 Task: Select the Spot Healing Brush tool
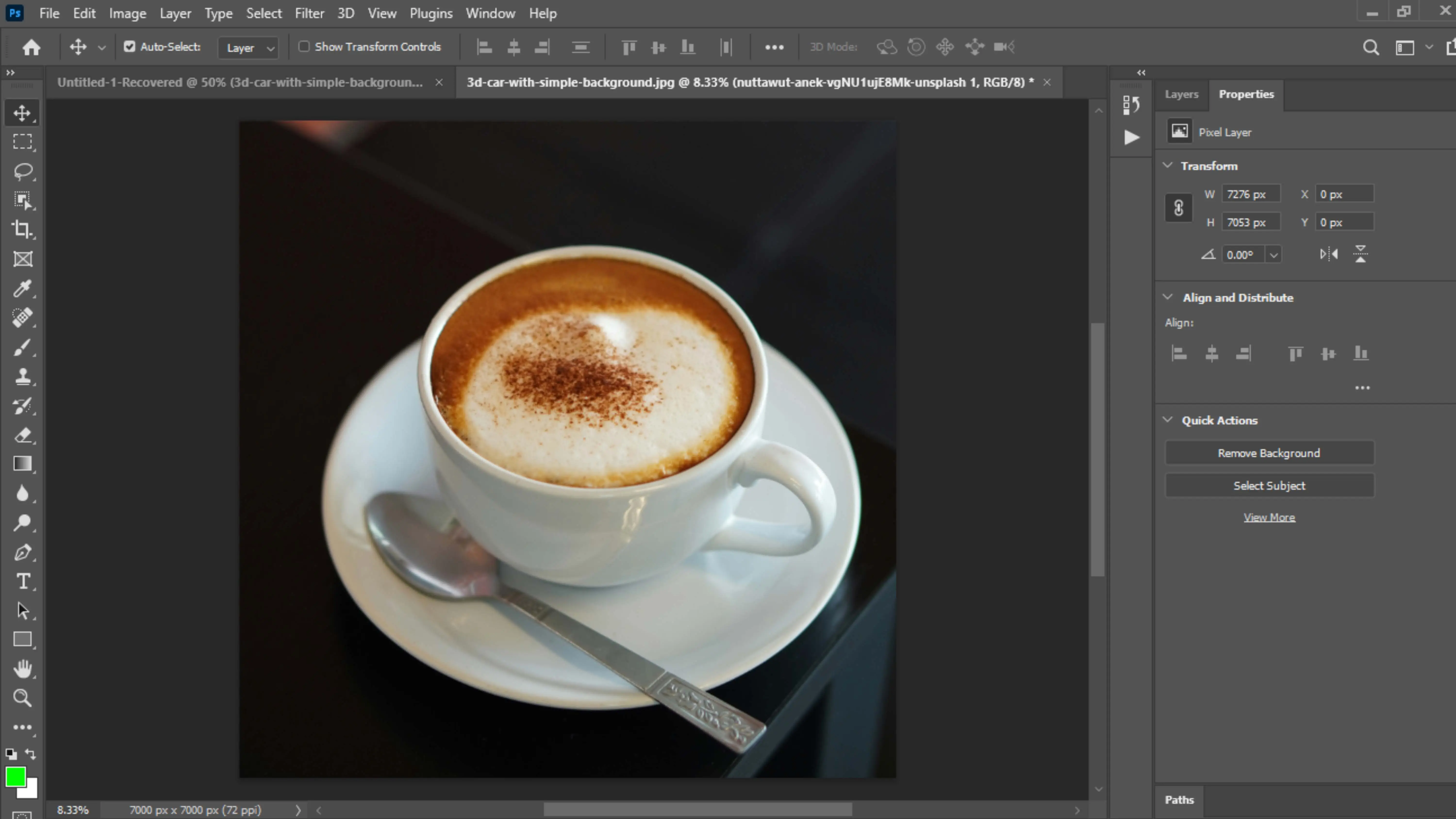click(22, 318)
